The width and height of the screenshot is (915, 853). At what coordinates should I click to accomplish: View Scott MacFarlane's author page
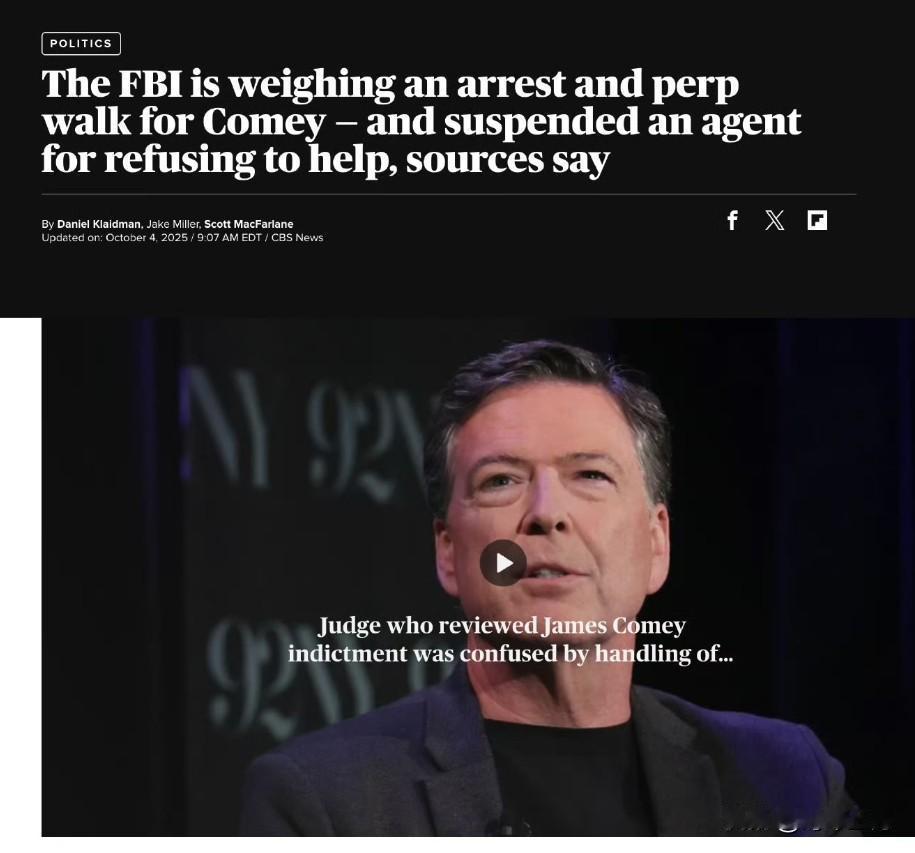(249, 224)
